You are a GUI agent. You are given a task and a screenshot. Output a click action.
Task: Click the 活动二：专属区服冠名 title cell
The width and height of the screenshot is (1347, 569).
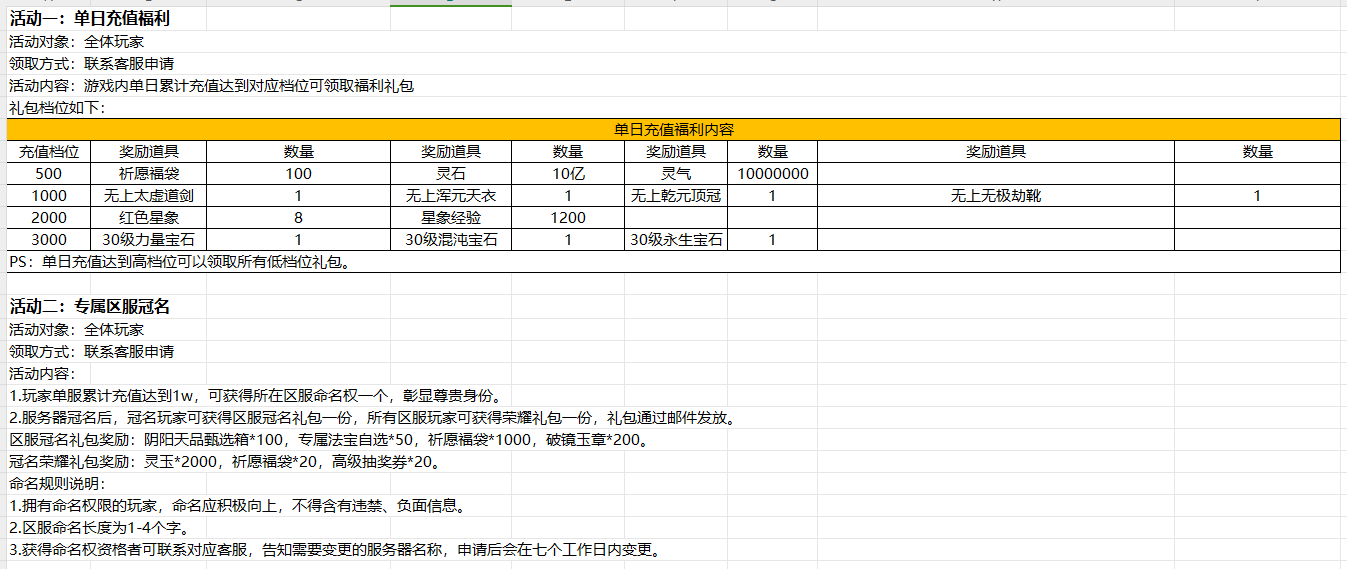pos(89,306)
